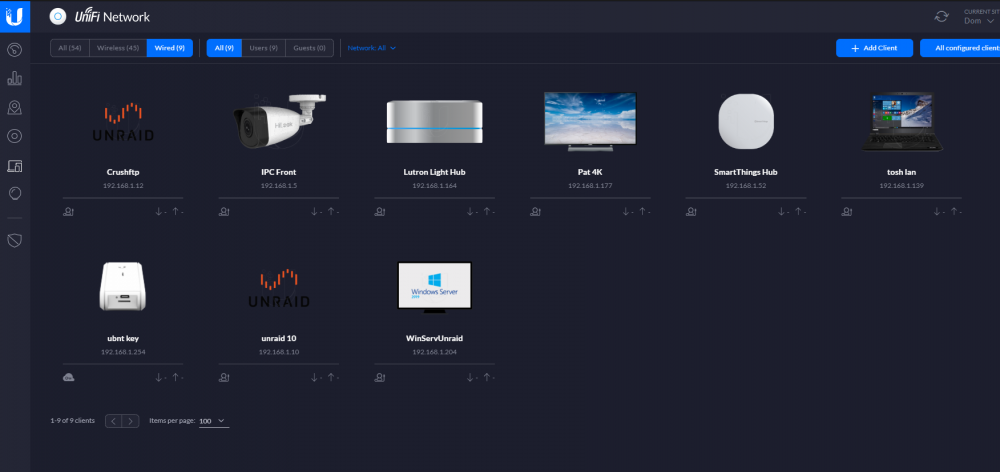The height and width of the screenshot is (472, 1000).
Task: Click the Crushftp client name
Action: (x=123, y=172)
